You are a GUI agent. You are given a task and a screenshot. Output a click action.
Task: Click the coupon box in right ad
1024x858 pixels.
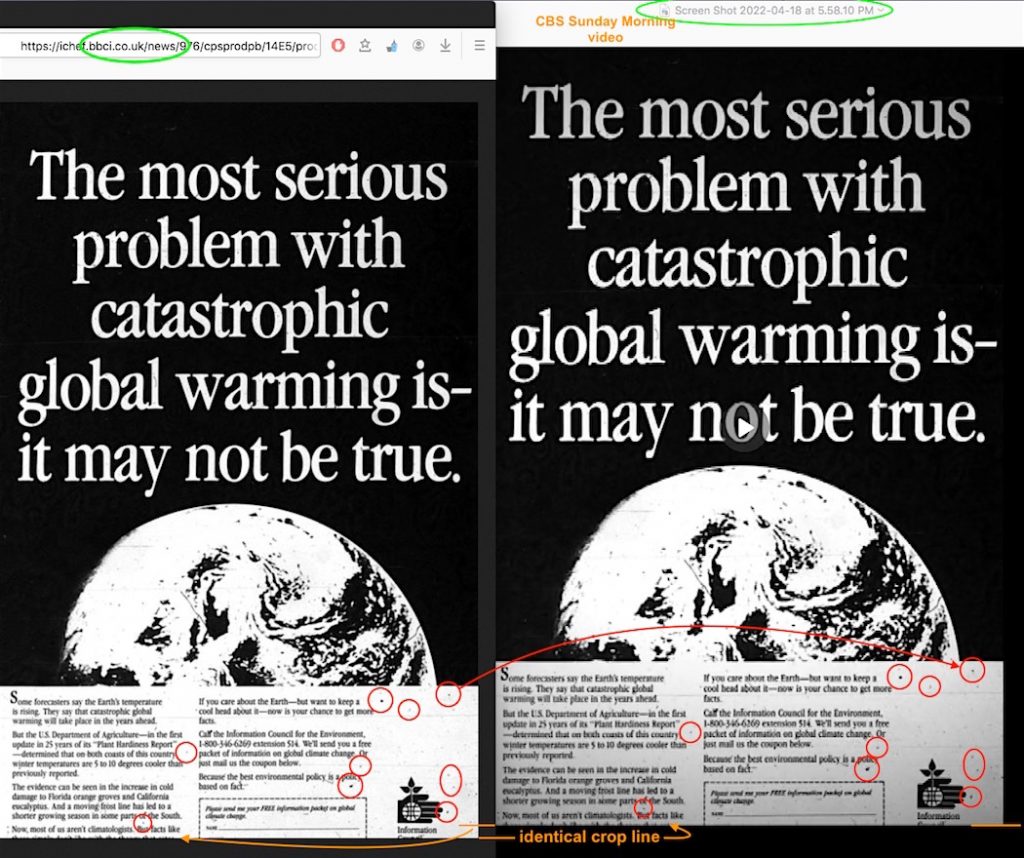click(790, 805)
